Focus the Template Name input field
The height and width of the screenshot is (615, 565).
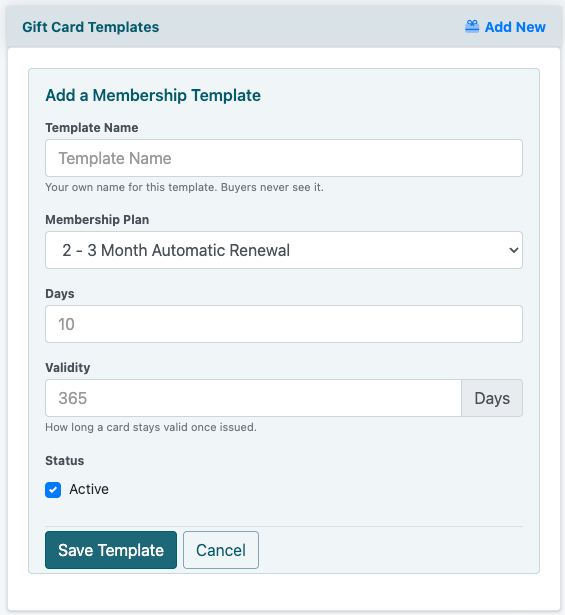284,158
